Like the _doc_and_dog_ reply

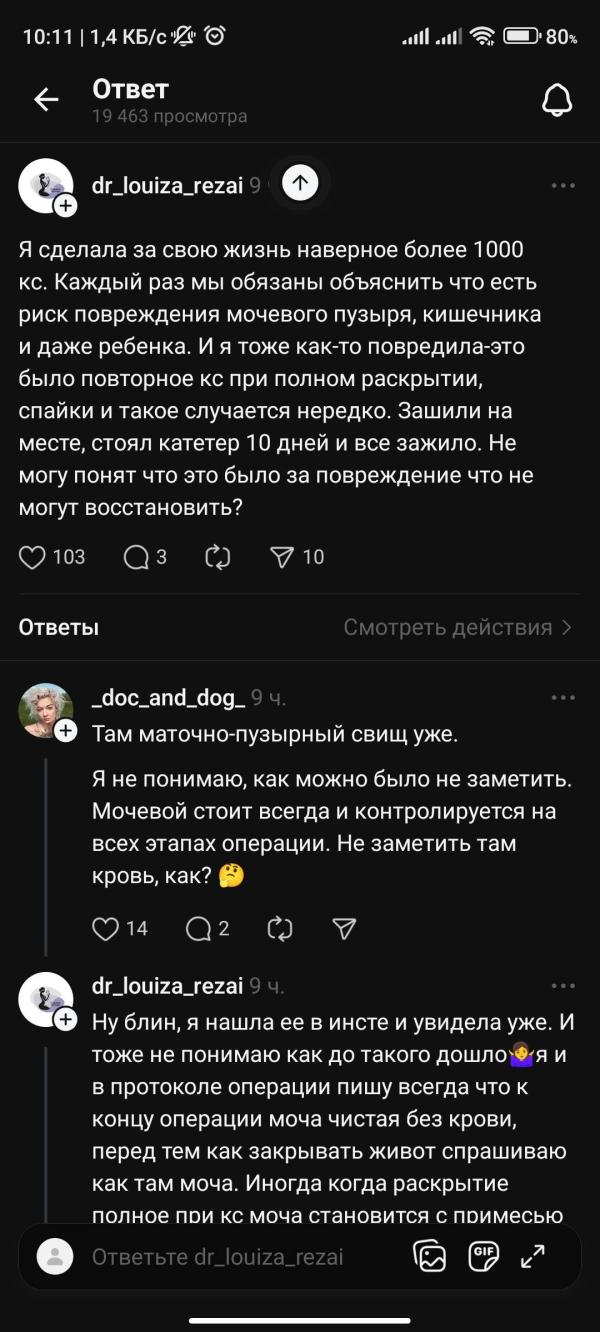(106, 929)
